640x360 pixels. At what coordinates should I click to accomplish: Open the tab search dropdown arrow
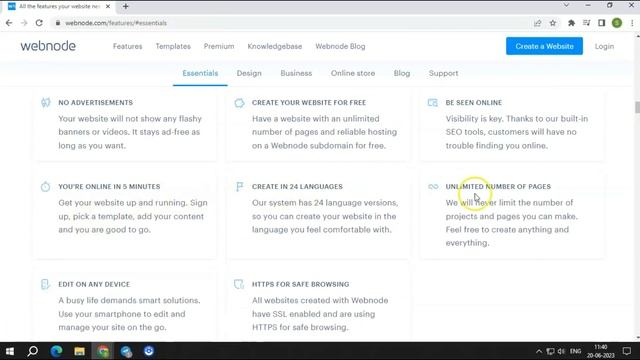566,5
